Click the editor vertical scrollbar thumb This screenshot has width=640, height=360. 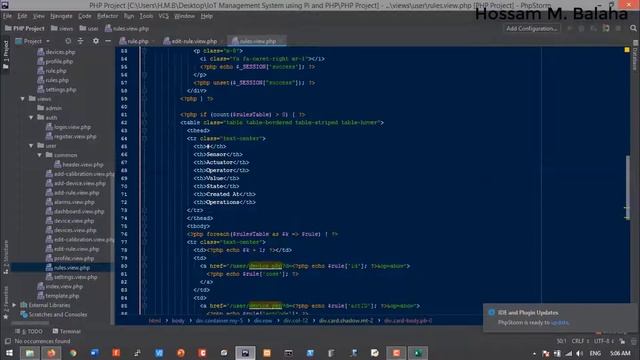click(627, 188)
